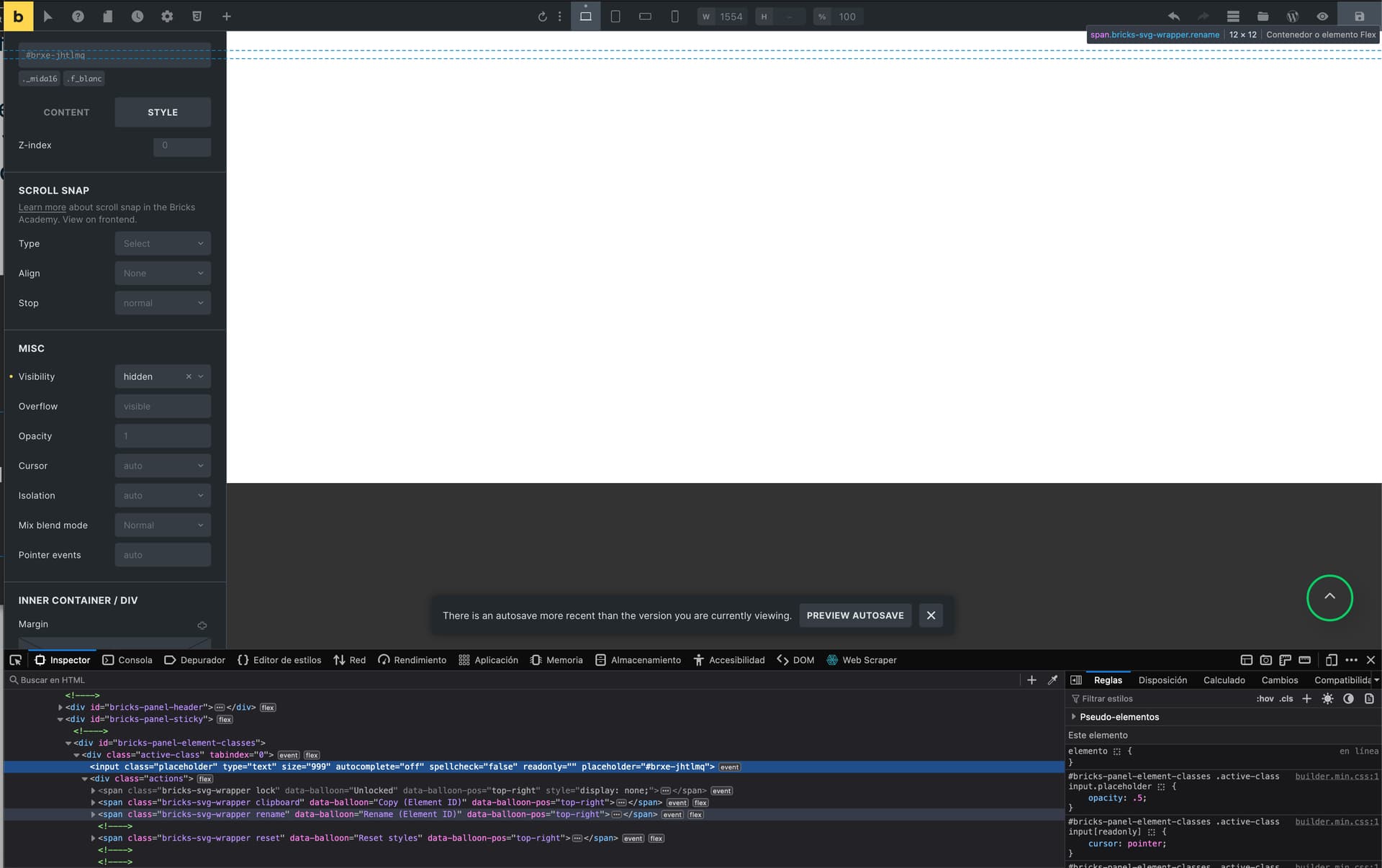Expand the bricks-panel-header div node
The image size is (1382, 868).
coord(60,707)
